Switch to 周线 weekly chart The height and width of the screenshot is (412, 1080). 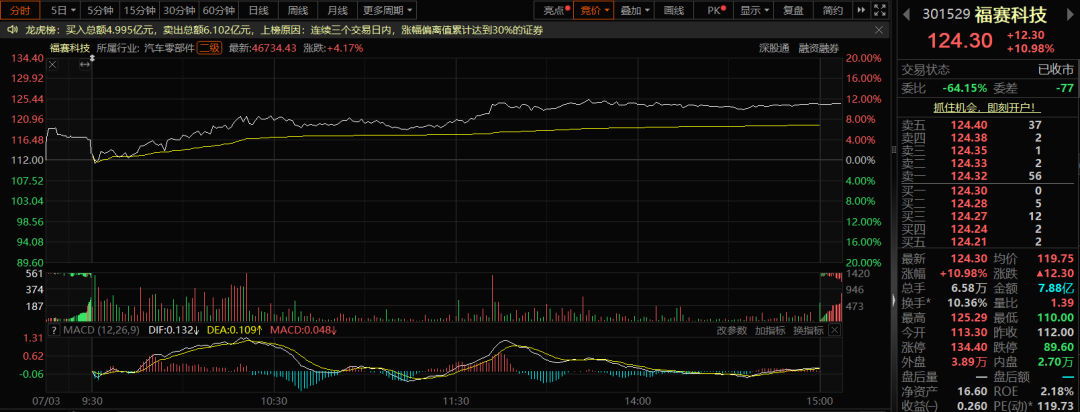(298, 10)
